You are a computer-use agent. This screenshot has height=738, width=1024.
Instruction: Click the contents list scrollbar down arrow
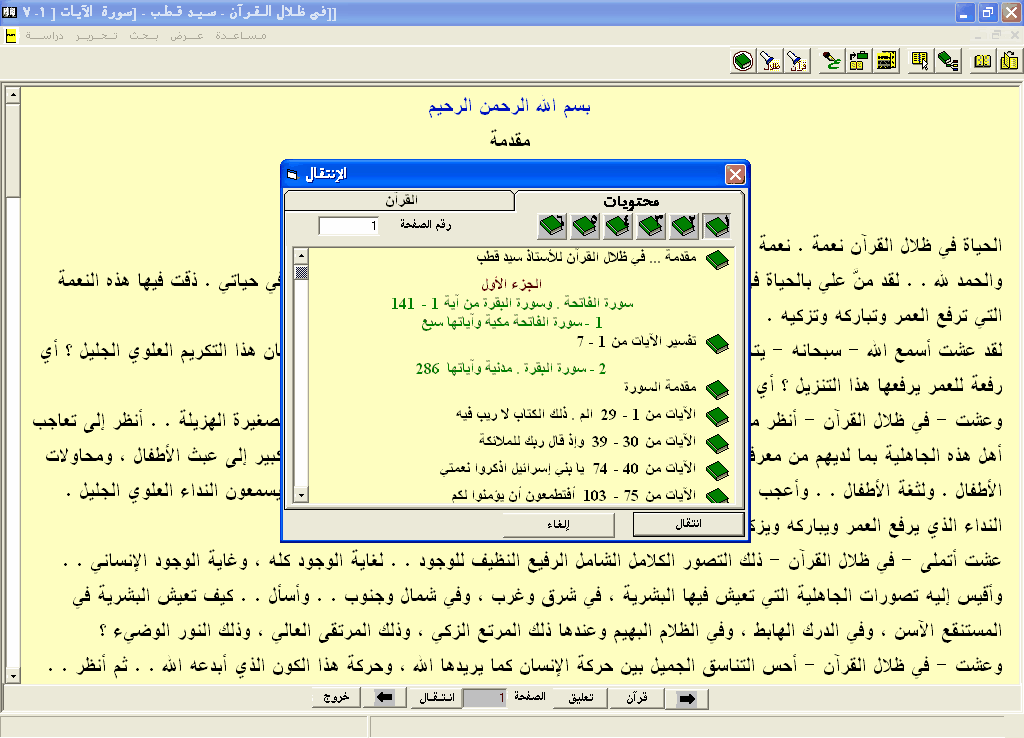[x=301, y=495]
